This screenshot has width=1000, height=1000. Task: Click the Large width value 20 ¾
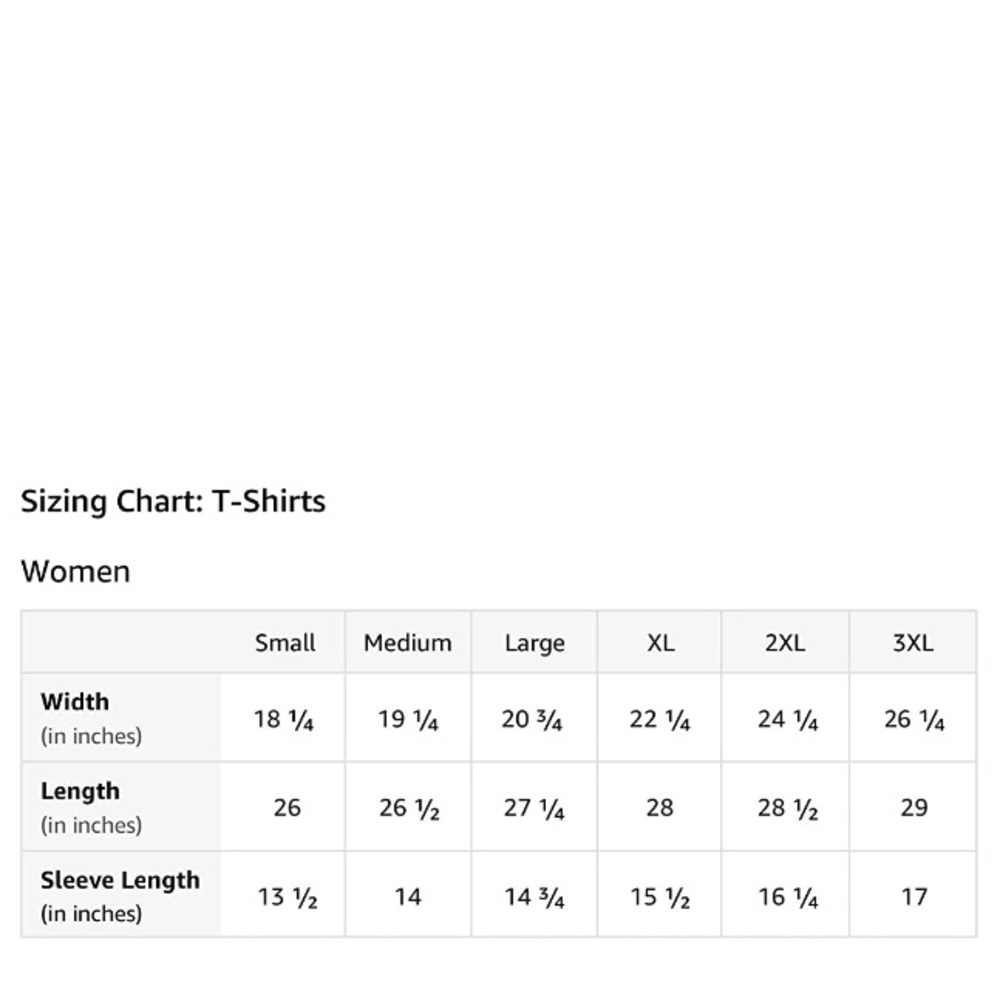tap(531, 719)
